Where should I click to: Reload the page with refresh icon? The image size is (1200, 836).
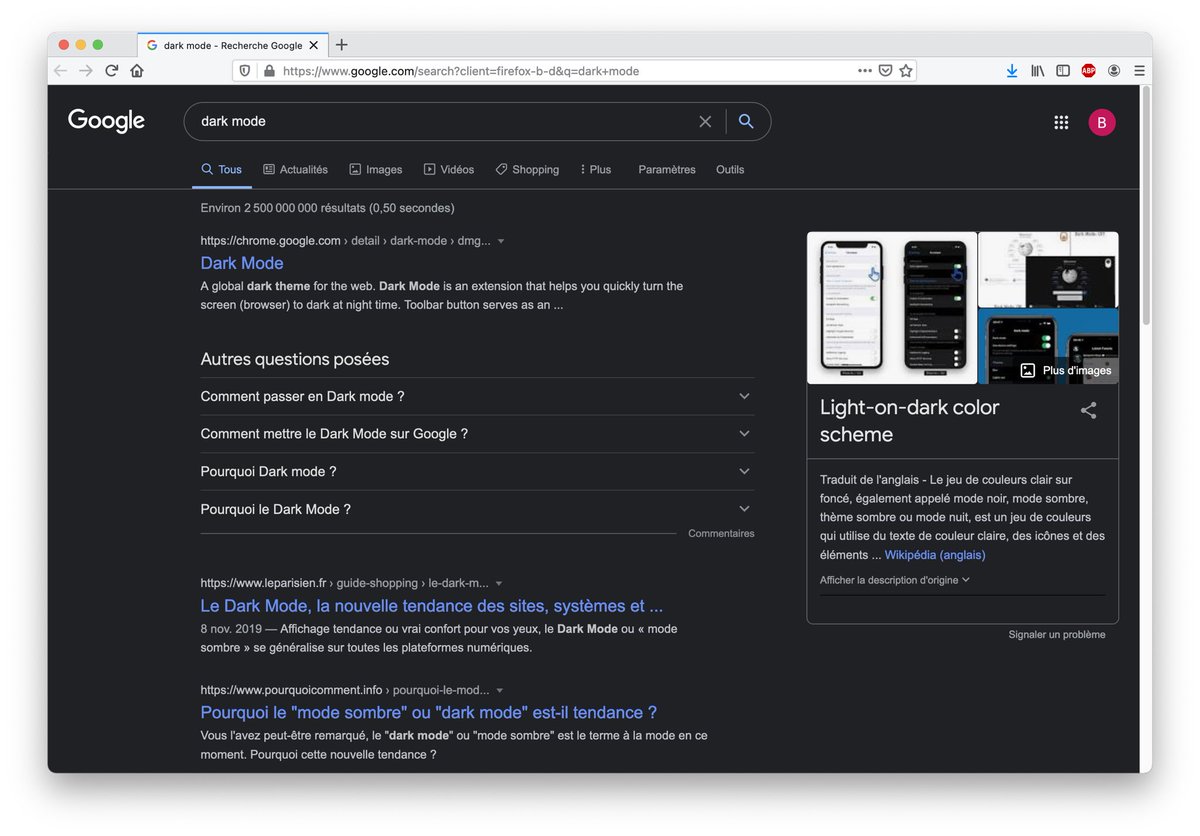point(112,71)
